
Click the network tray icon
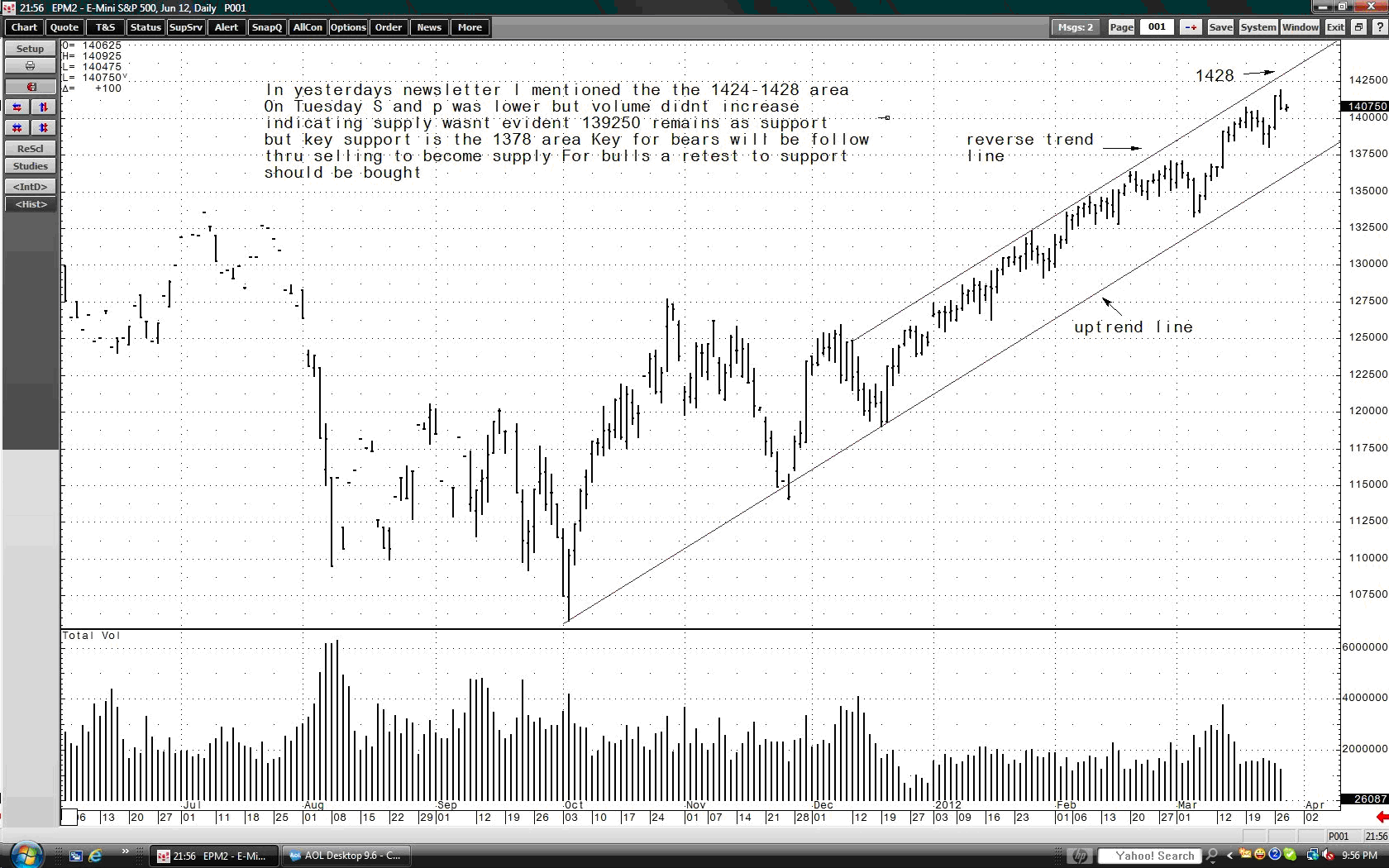click(x=1313, y=856)
